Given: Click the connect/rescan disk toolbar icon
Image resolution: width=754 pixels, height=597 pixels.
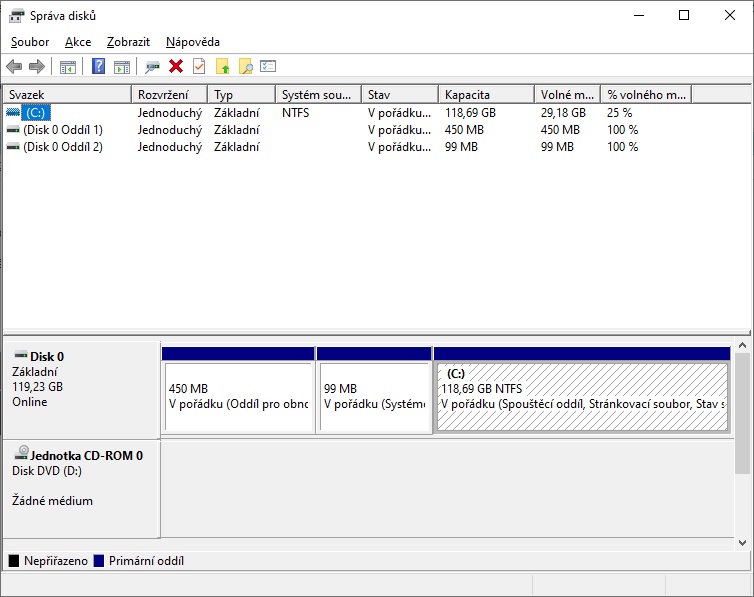Looking at the screenshot, I should (152, 67).
